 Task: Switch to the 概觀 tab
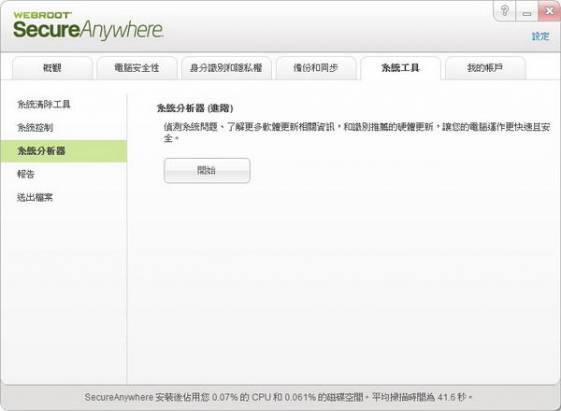click(x=52, y=68)
